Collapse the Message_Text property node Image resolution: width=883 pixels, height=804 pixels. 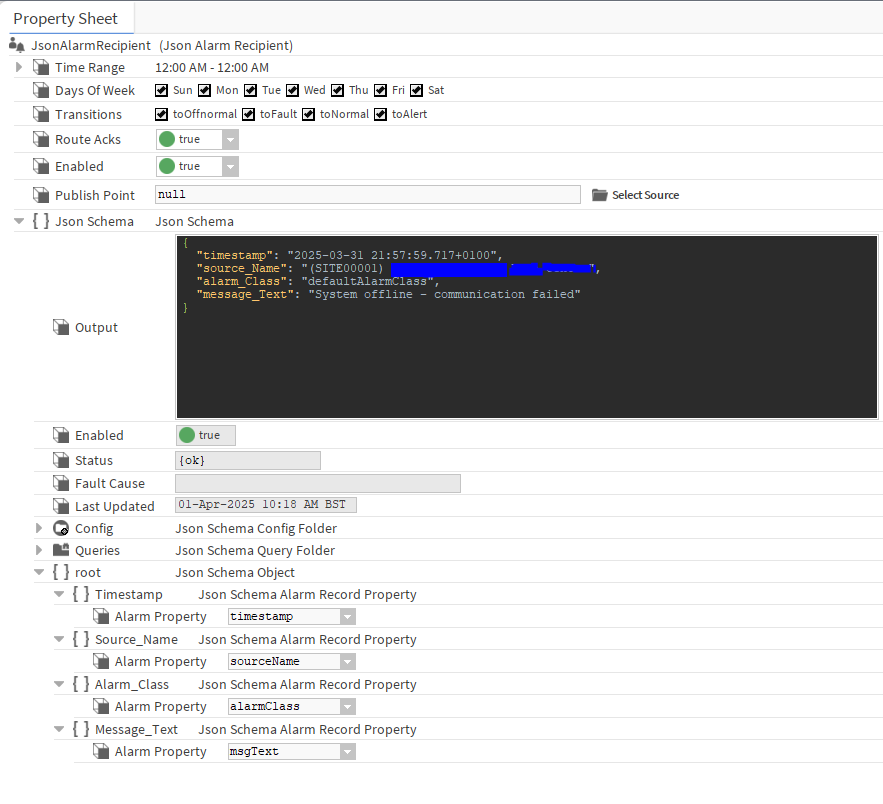59,729
